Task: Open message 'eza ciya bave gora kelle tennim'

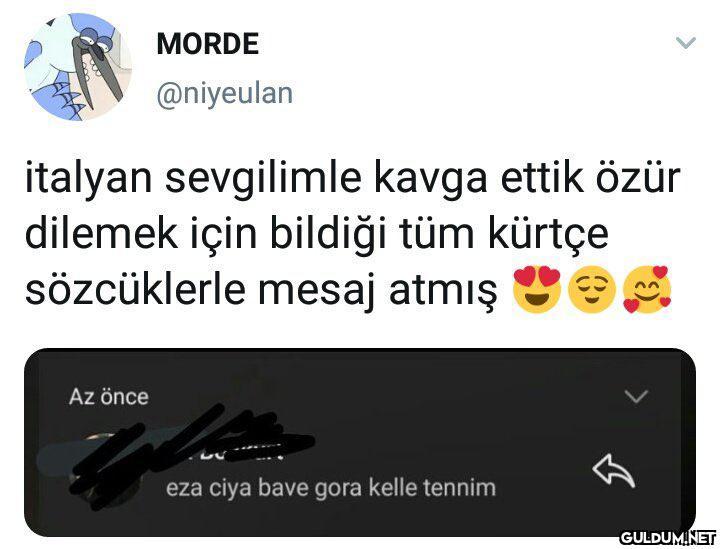Action: (x=331, y=488)
